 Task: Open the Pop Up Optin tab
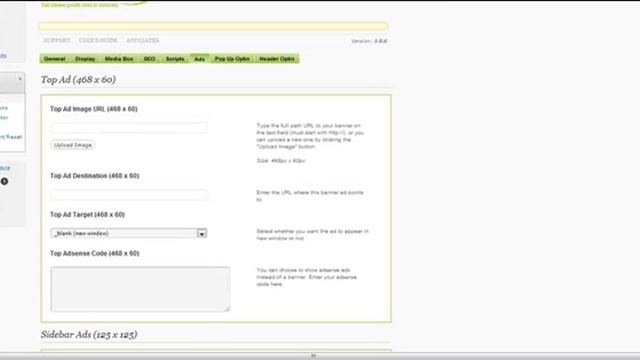232,59
